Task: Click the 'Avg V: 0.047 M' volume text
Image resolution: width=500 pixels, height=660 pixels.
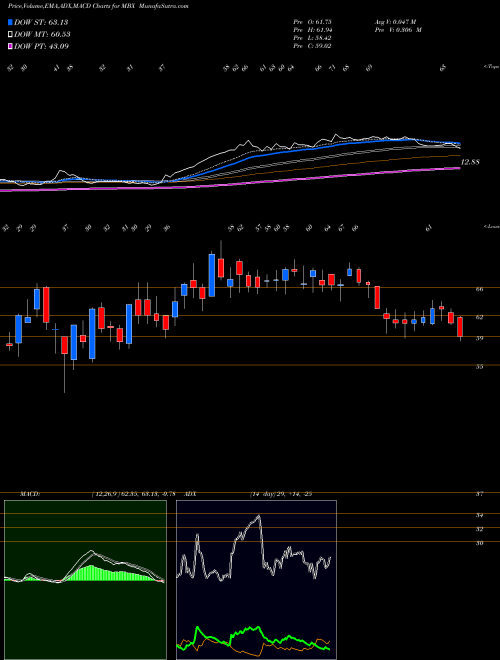Action: pos(395,22)
